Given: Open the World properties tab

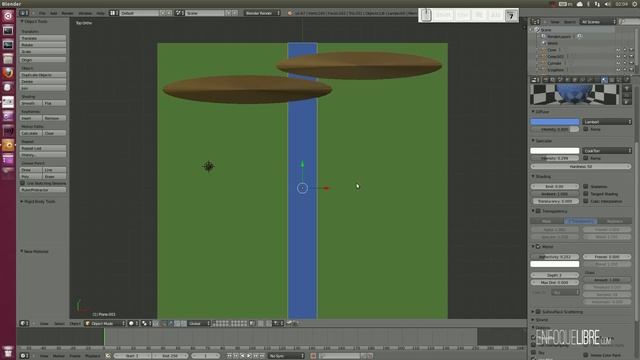Looking at the screenshot, I should tap(567, 80).
